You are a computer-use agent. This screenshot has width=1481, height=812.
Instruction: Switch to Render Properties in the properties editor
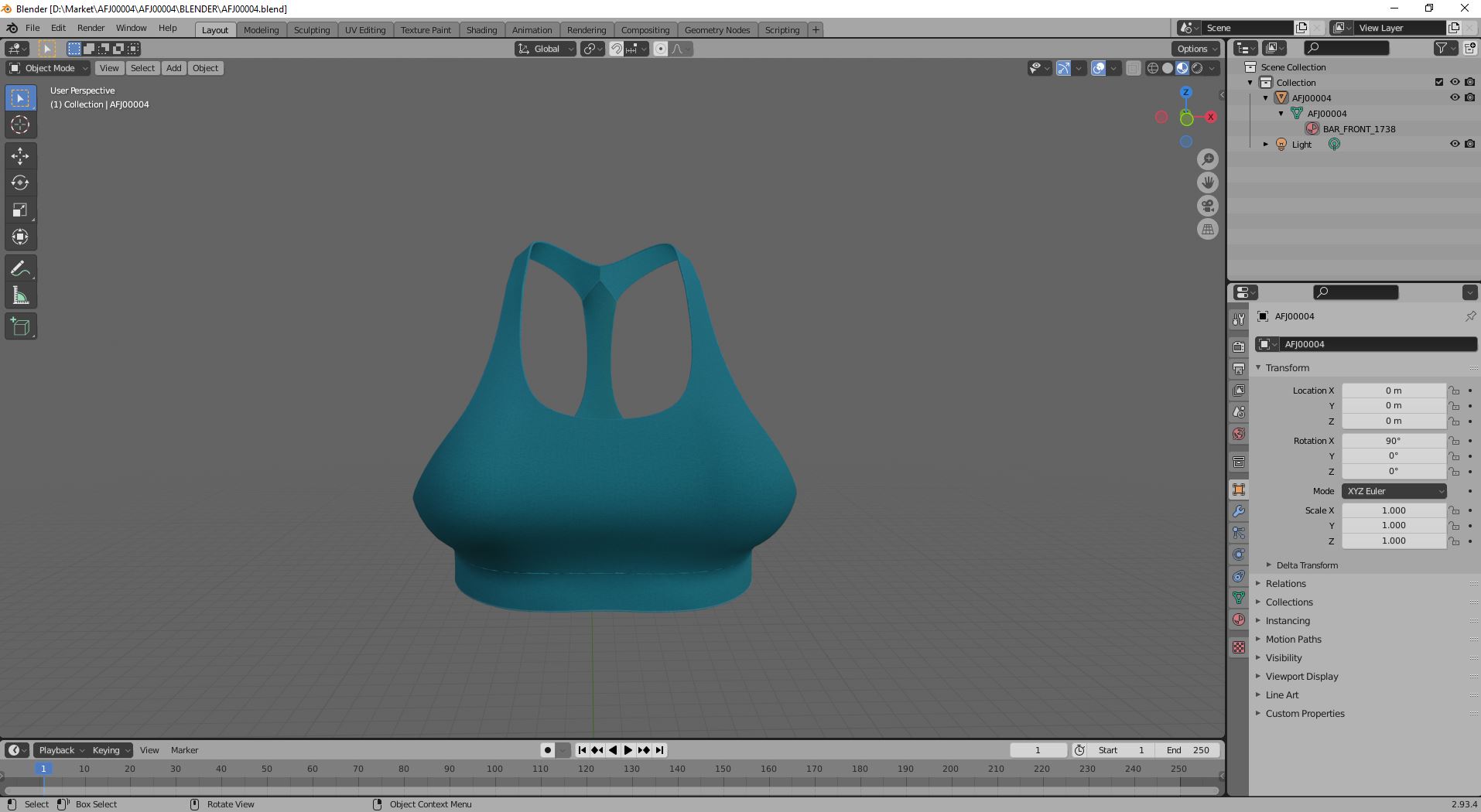coord(1239,346)
